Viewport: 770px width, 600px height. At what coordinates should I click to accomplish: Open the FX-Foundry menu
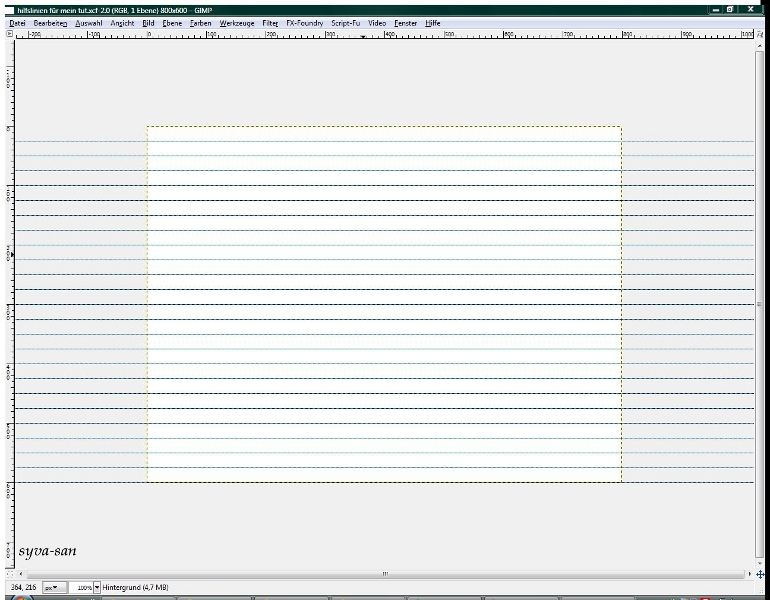tap(304, 23)
